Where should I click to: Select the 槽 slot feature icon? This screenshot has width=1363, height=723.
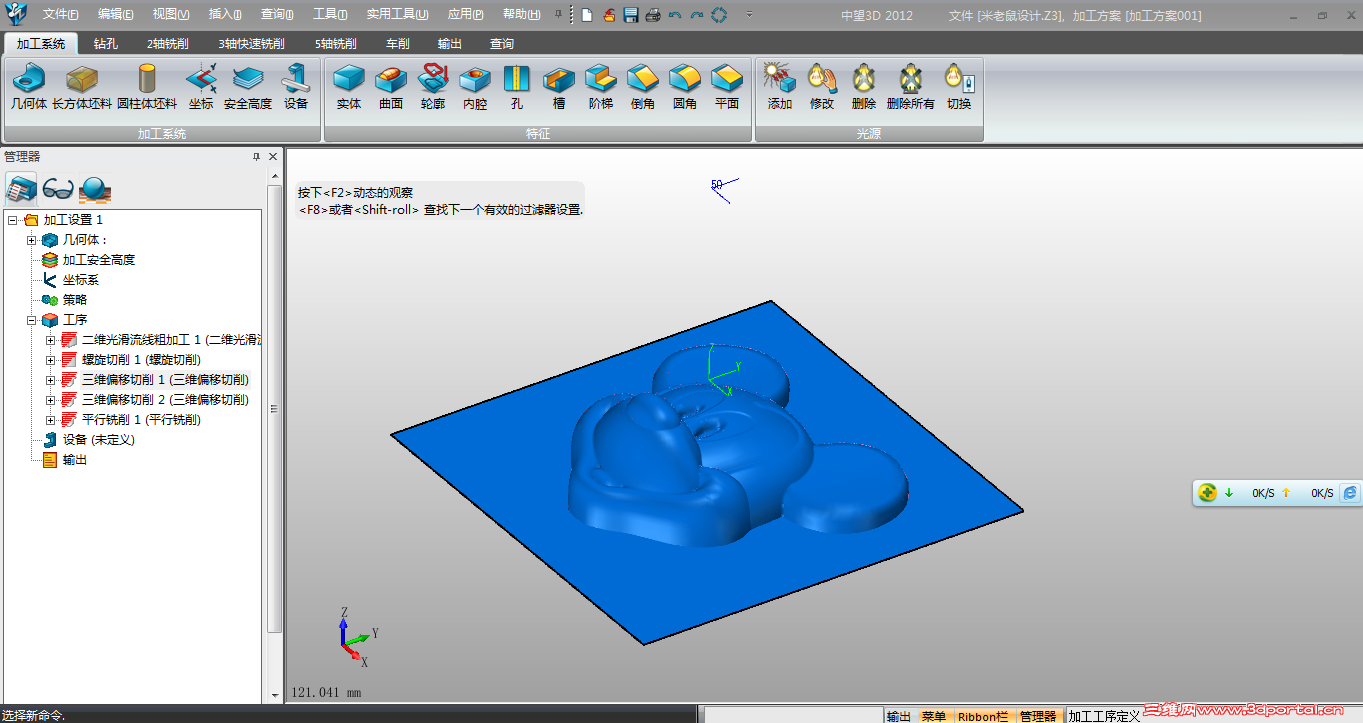559,87
